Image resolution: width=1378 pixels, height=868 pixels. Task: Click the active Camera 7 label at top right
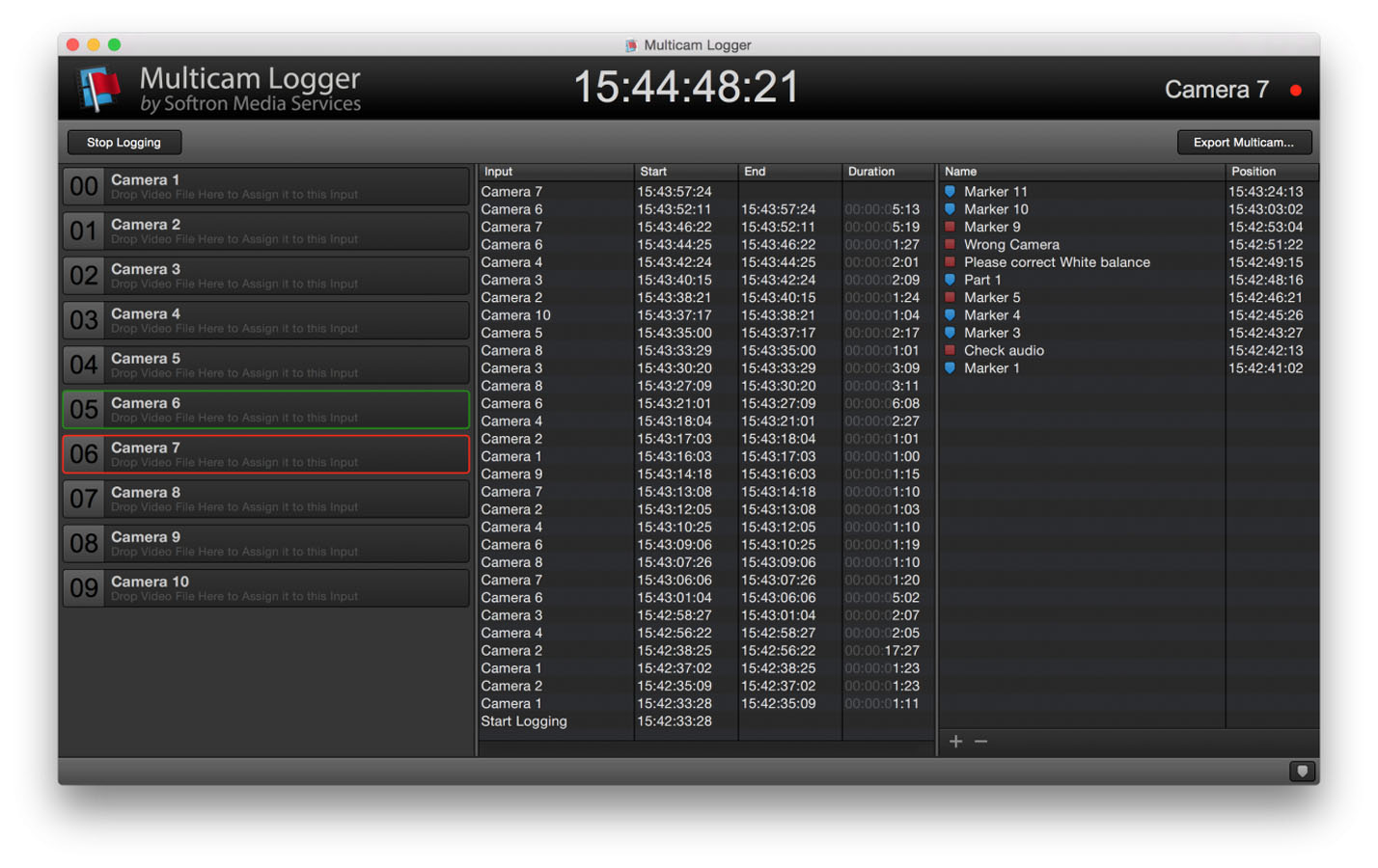pyautogui.click(x=1216, y=90)
